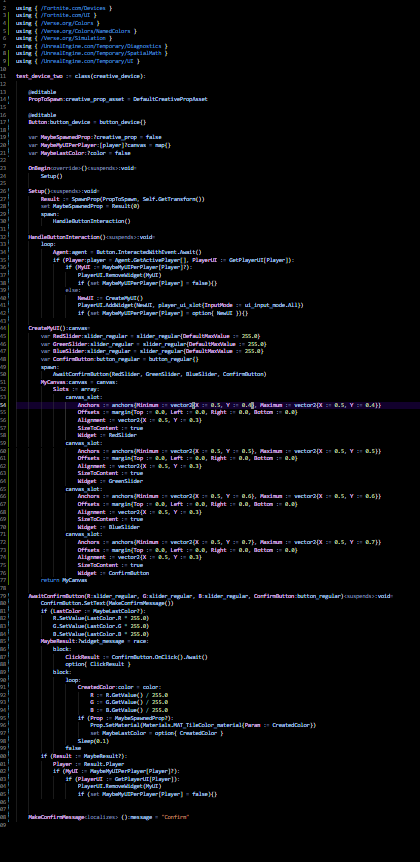Click the 'MakeConfirmMessage<localizes>' definition line
This screenshot has height=862, width=420.
point(109,817)
